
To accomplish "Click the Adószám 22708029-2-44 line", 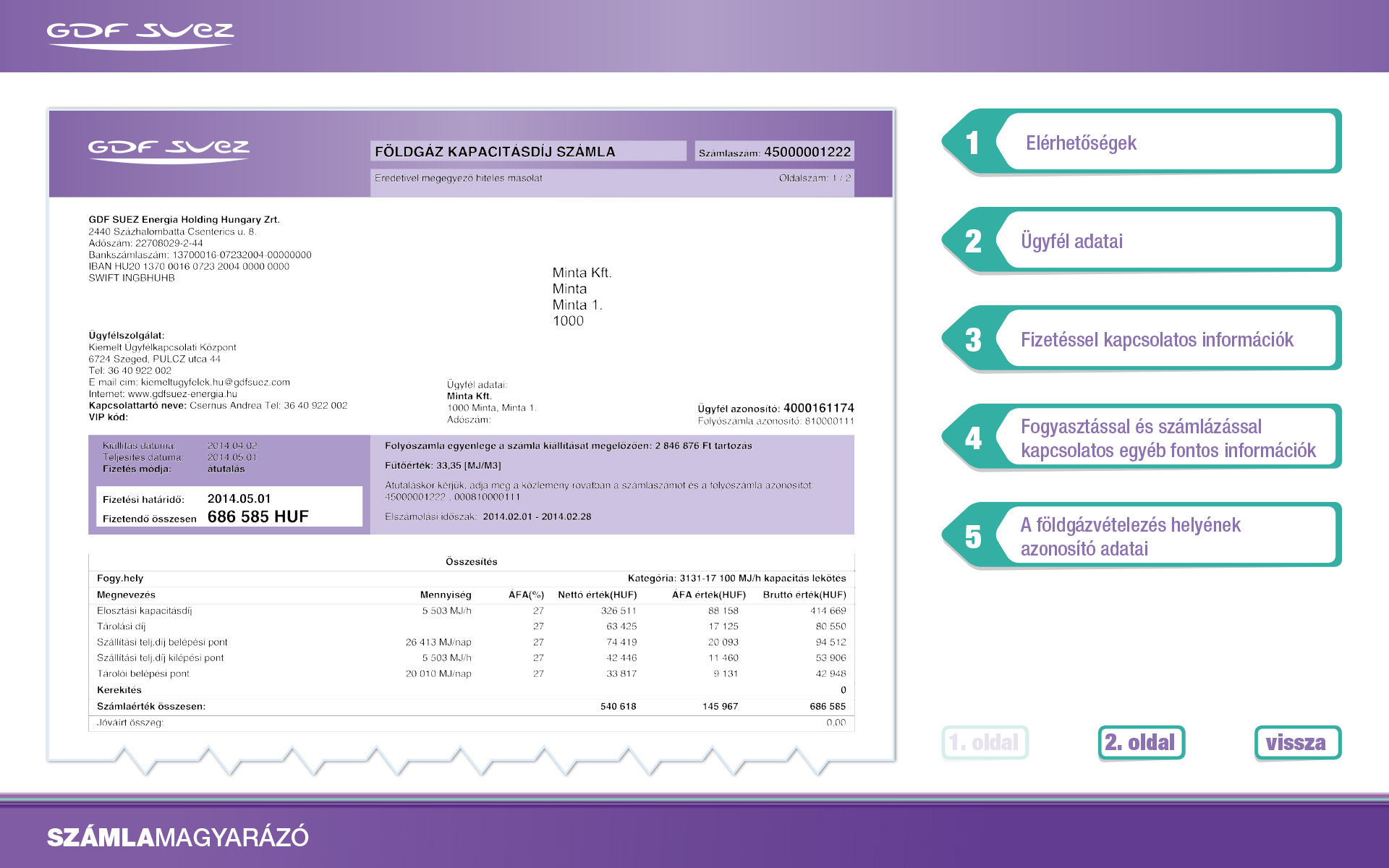I will (145, 243).
